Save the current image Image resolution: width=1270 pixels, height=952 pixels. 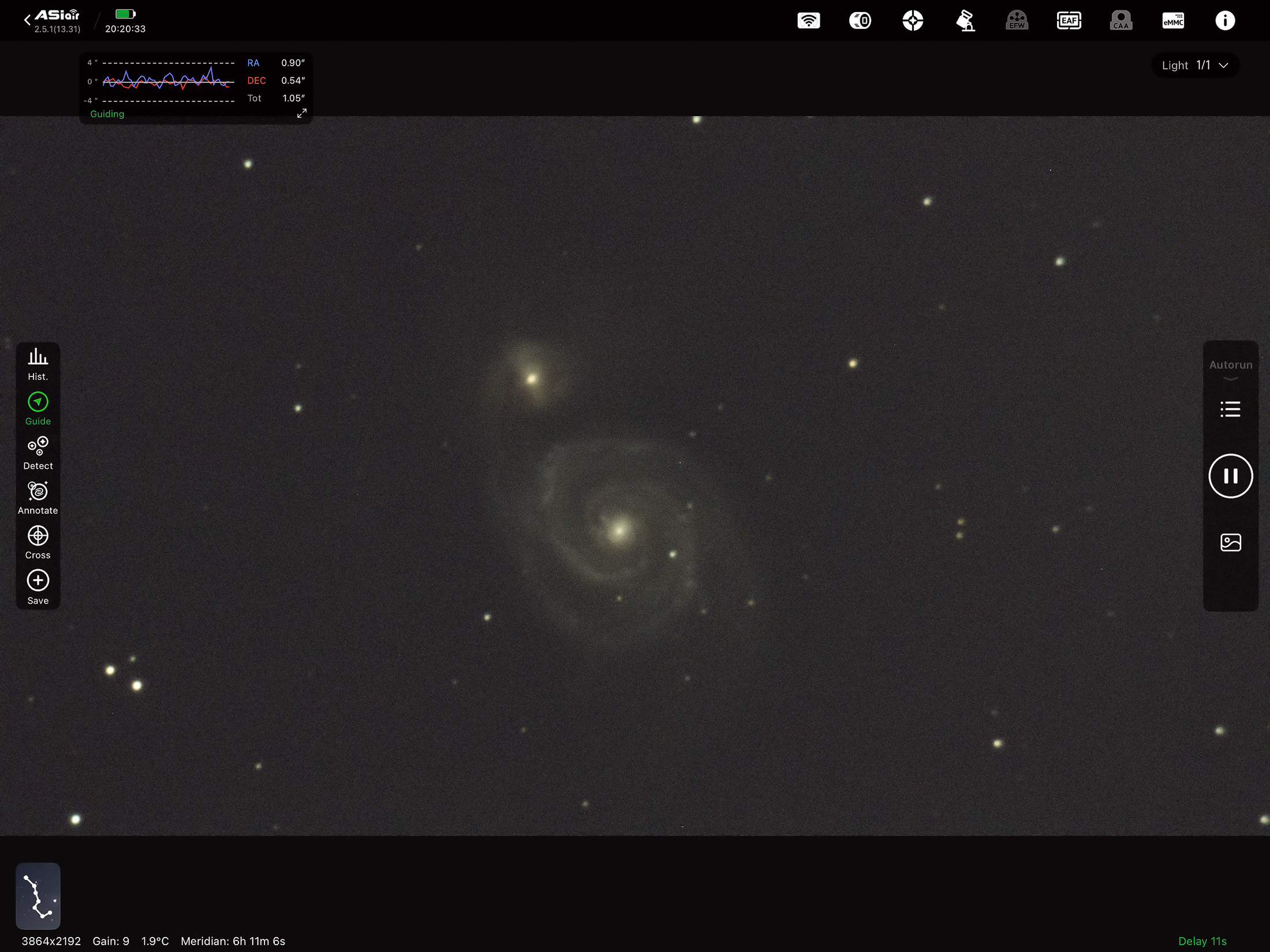pyautogui.click(x=38, y=587)
